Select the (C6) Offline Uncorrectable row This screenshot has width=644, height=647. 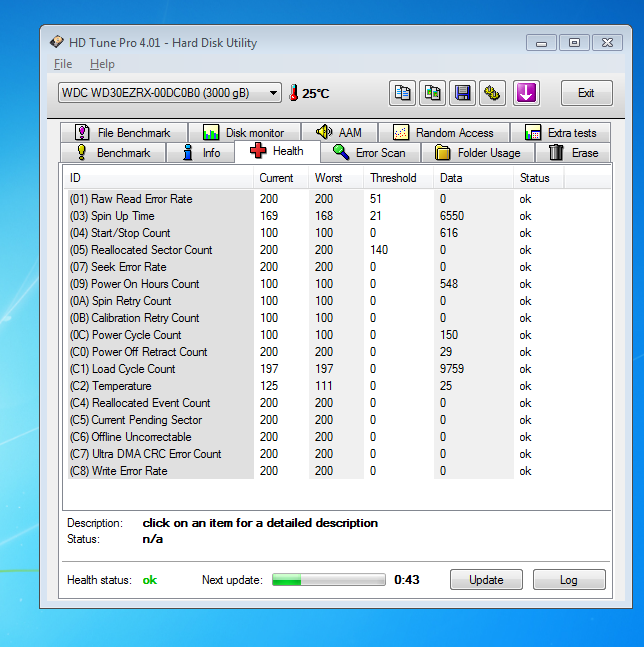(314, 437)
